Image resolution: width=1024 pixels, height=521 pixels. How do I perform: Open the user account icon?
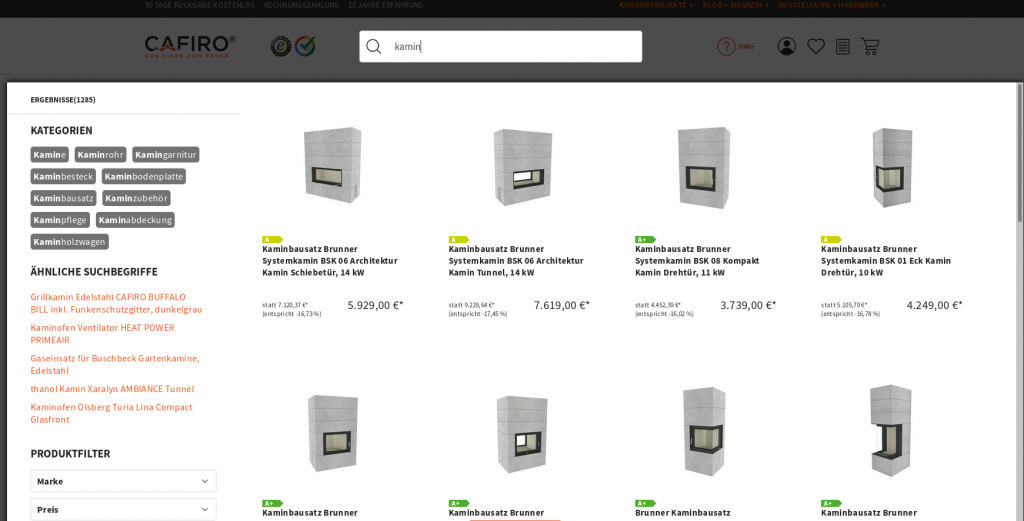coord(786,46)
